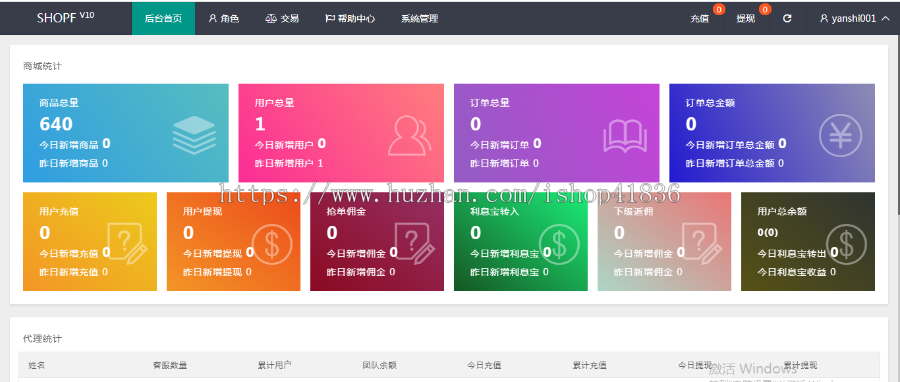Click the dollar icon on 利息宝转入 card
Screen dimensions: 900x382
(x=559, y=244)
